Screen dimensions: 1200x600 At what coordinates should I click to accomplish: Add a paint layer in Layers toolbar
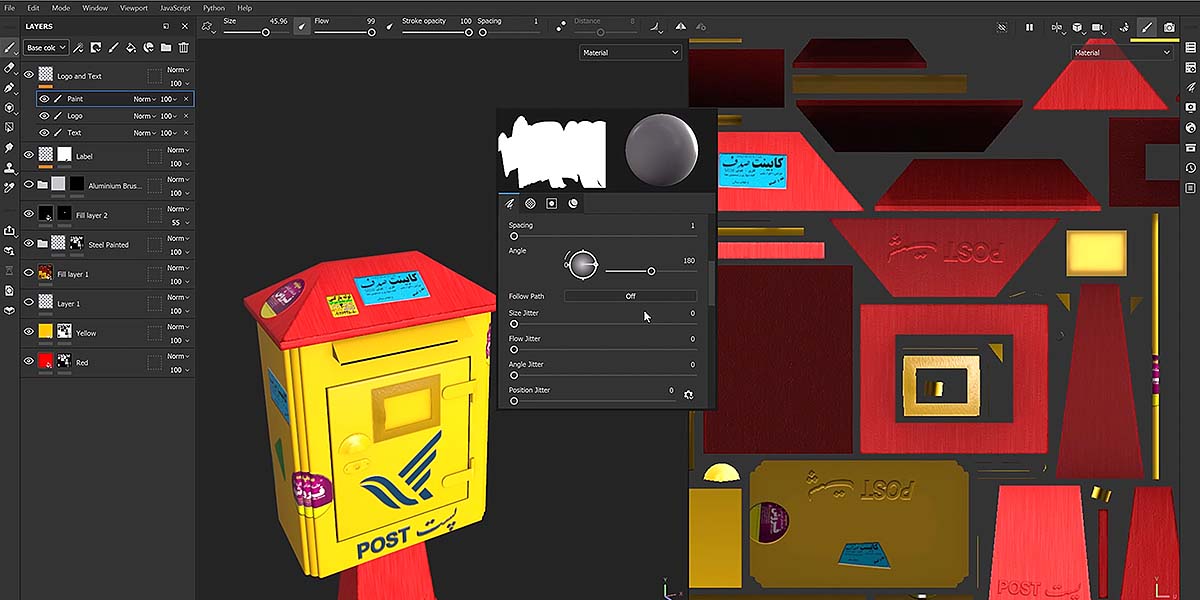[114, 47]
